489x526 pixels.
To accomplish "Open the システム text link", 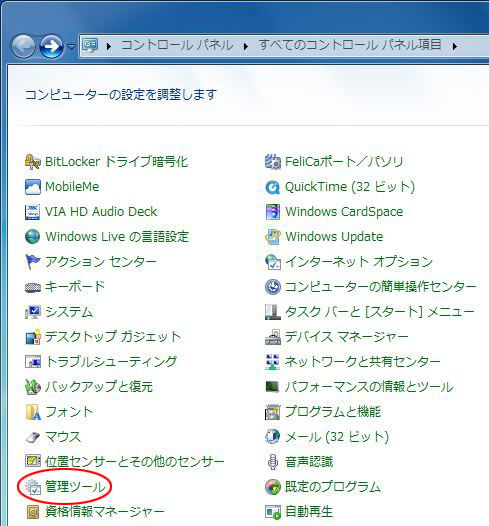I will (69, 312).
